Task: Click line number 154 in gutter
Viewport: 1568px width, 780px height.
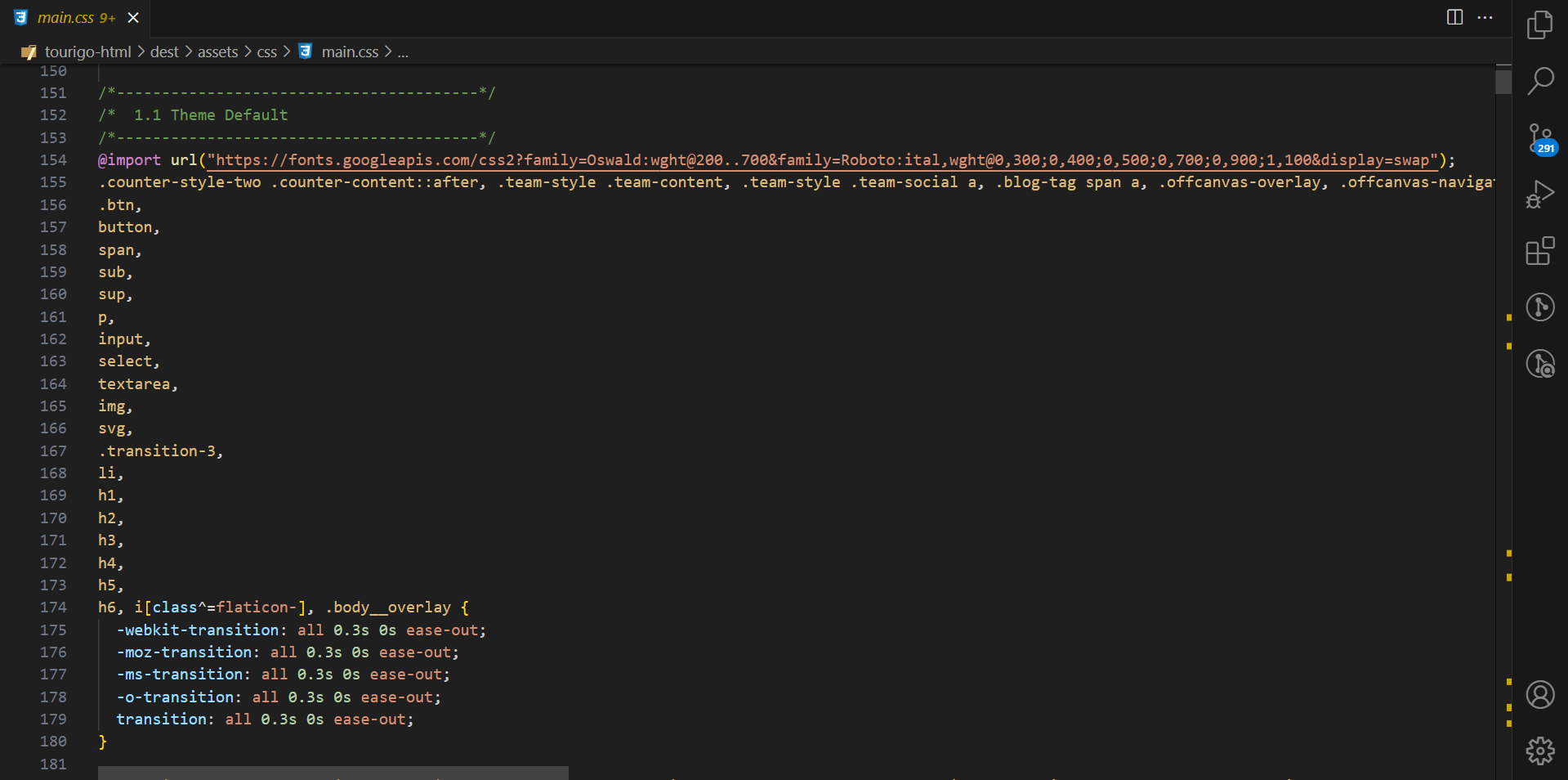Action: tap(53, 160)
